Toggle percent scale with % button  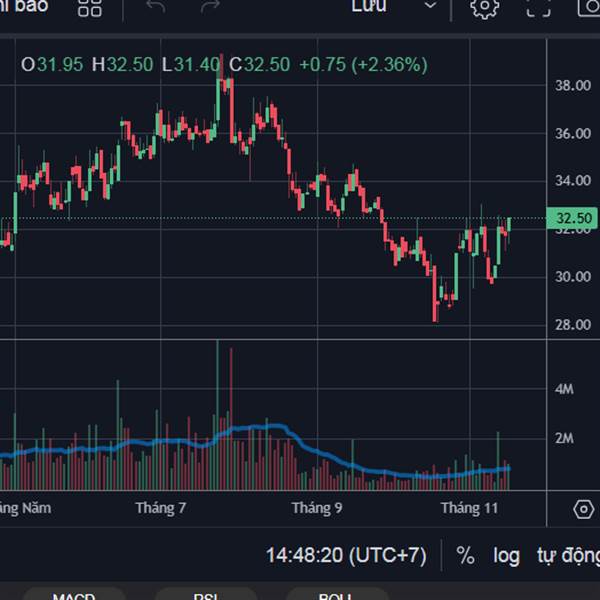pyautogui.click(x=465, y=555)
